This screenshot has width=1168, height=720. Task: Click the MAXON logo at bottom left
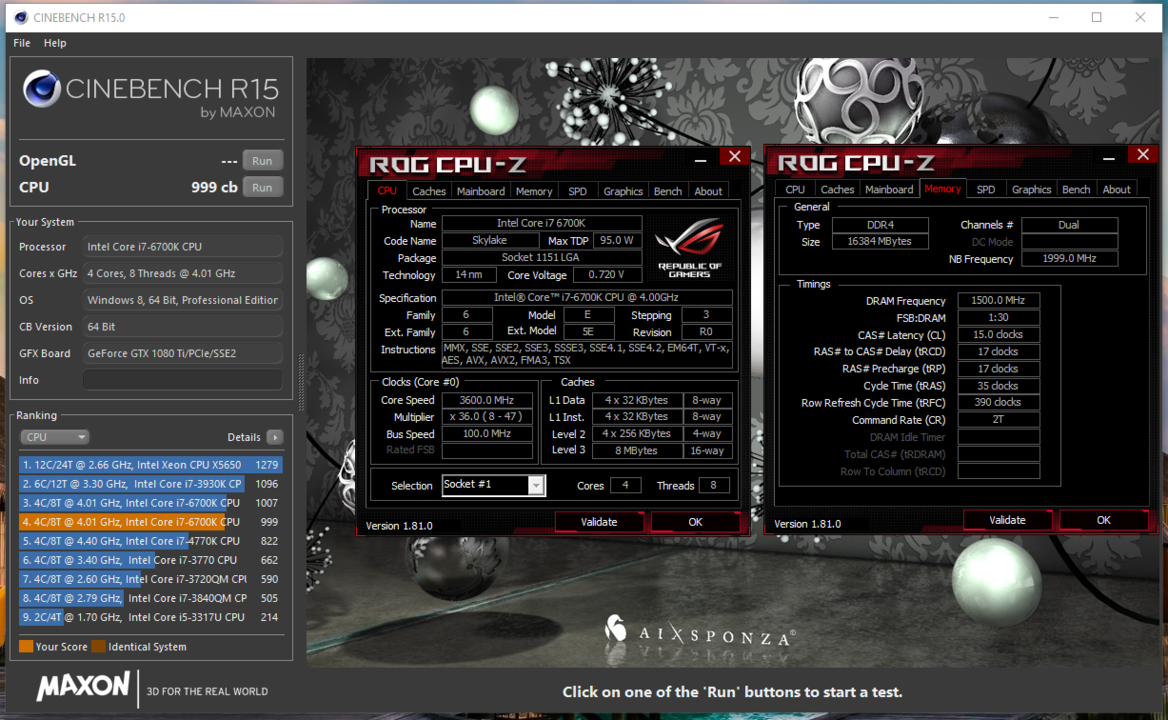click(x=83, y=686)
